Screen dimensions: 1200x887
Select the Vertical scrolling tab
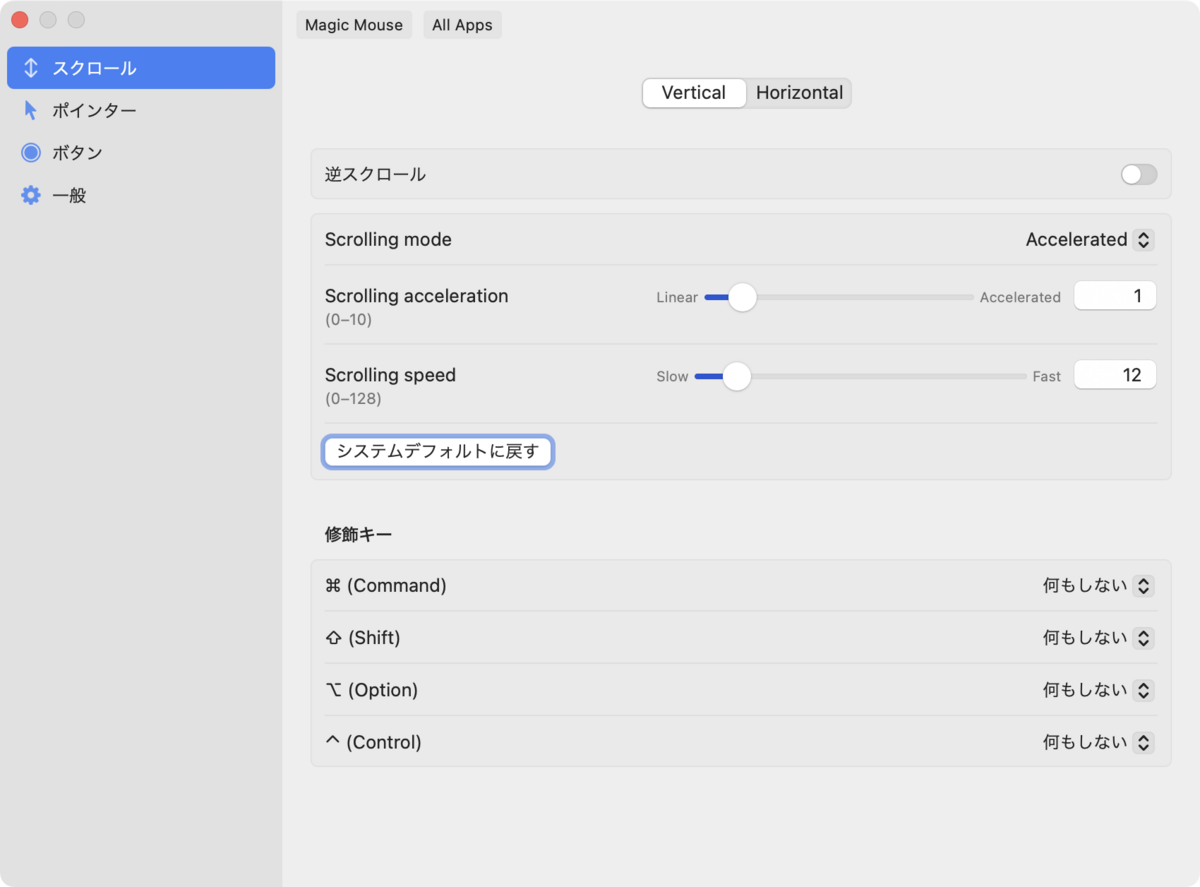[694, 92]
